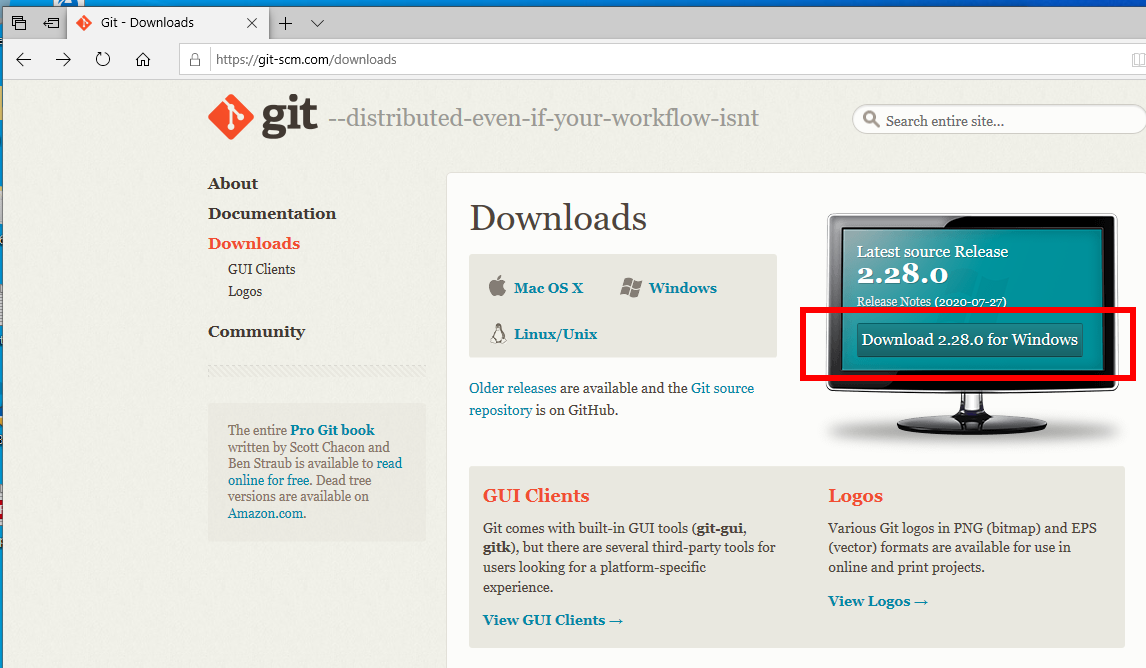Refresh the page with the reload icon
1146x668 pixels.
click(x=102, y=59)
